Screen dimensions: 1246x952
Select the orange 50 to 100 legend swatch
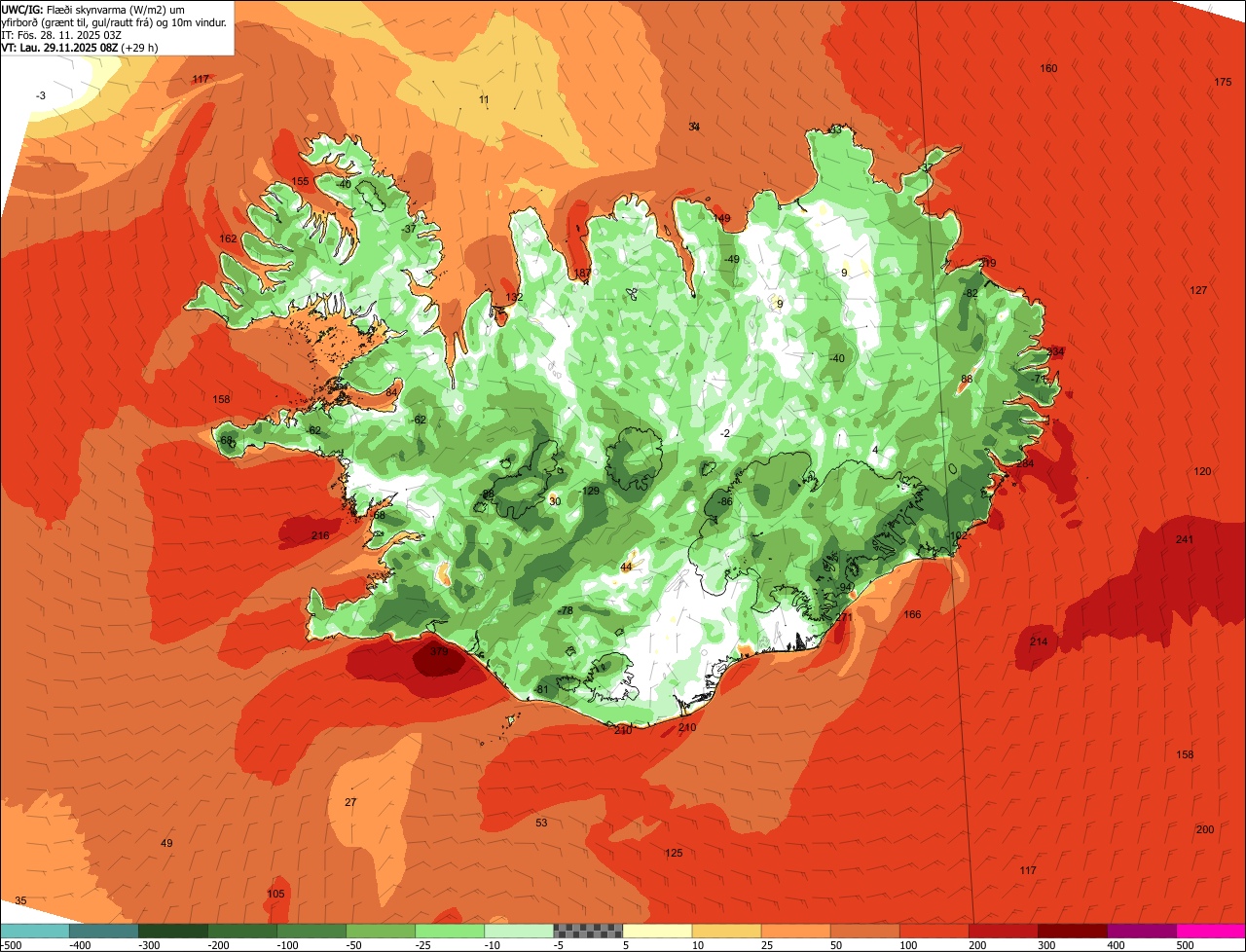[864, 931]
